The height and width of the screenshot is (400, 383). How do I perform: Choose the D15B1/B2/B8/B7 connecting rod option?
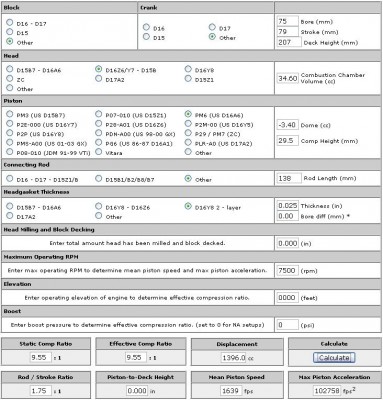(98, 179)
